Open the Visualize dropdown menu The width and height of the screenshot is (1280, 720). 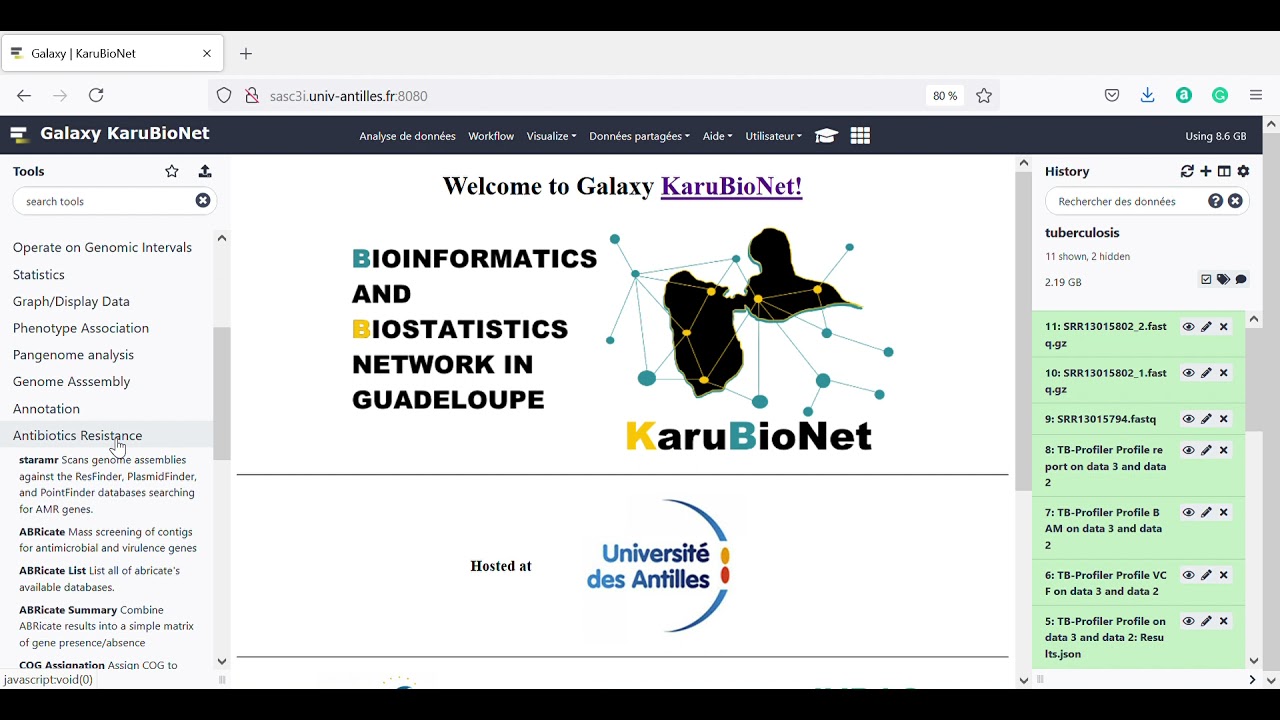coord(551,136)
